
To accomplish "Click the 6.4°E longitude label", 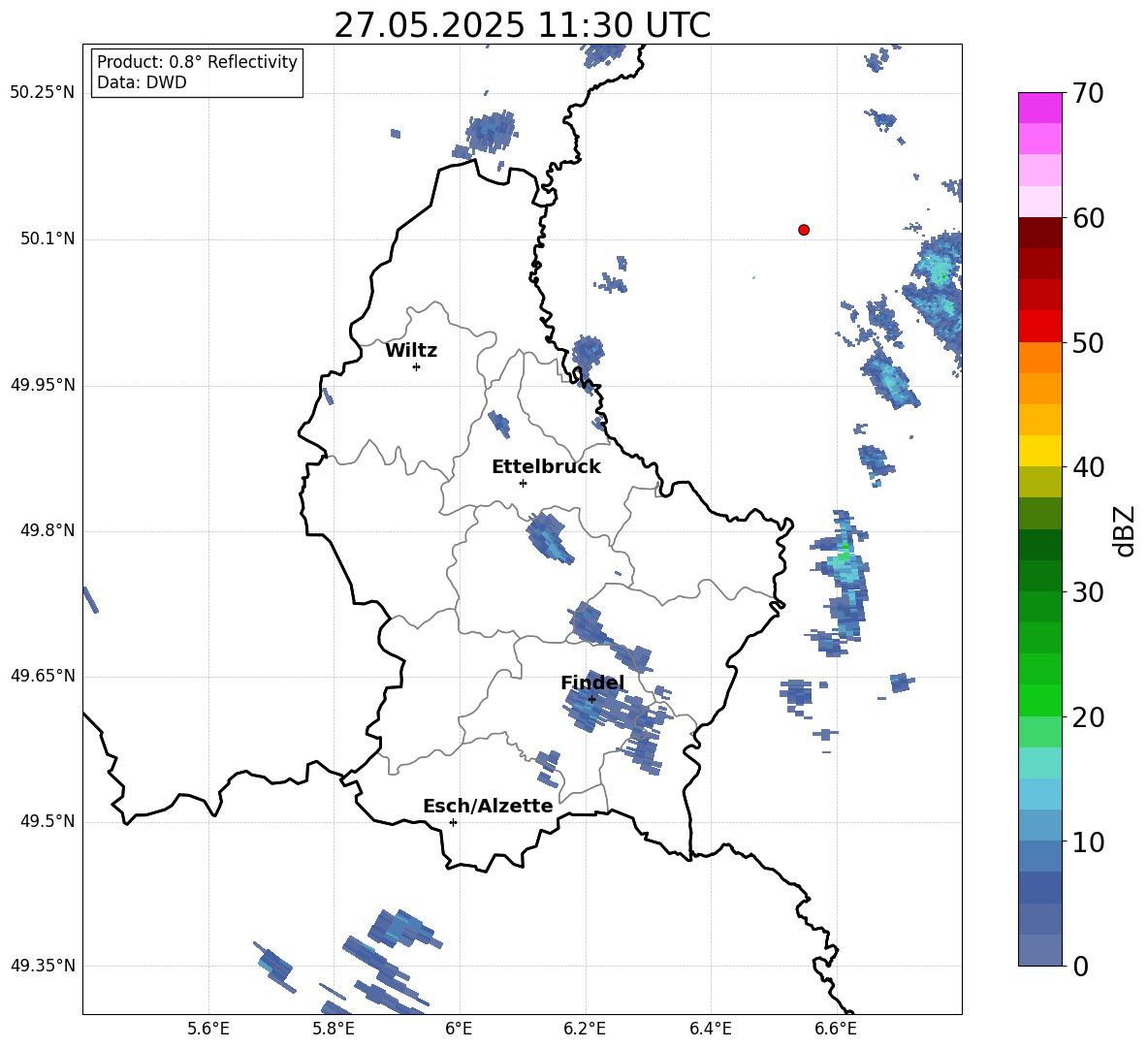I will (x=710, y=1029).
